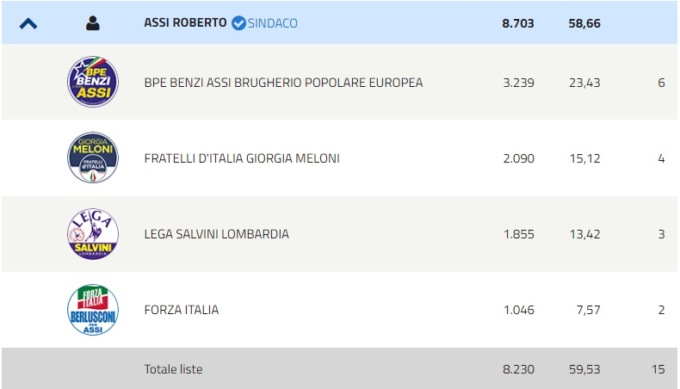Select the SINDACO label link
Viewport: 680px width, 389px height.
tap(273, 23)
